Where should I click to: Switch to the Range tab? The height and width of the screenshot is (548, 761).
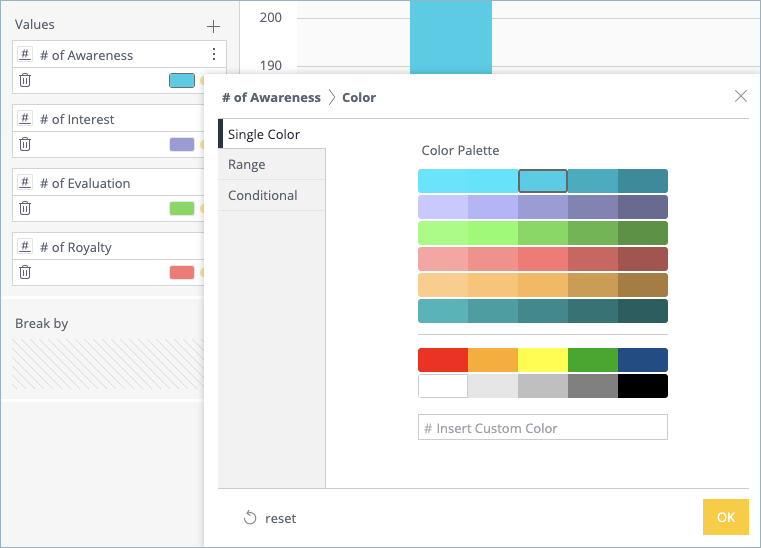click(247, 164)
